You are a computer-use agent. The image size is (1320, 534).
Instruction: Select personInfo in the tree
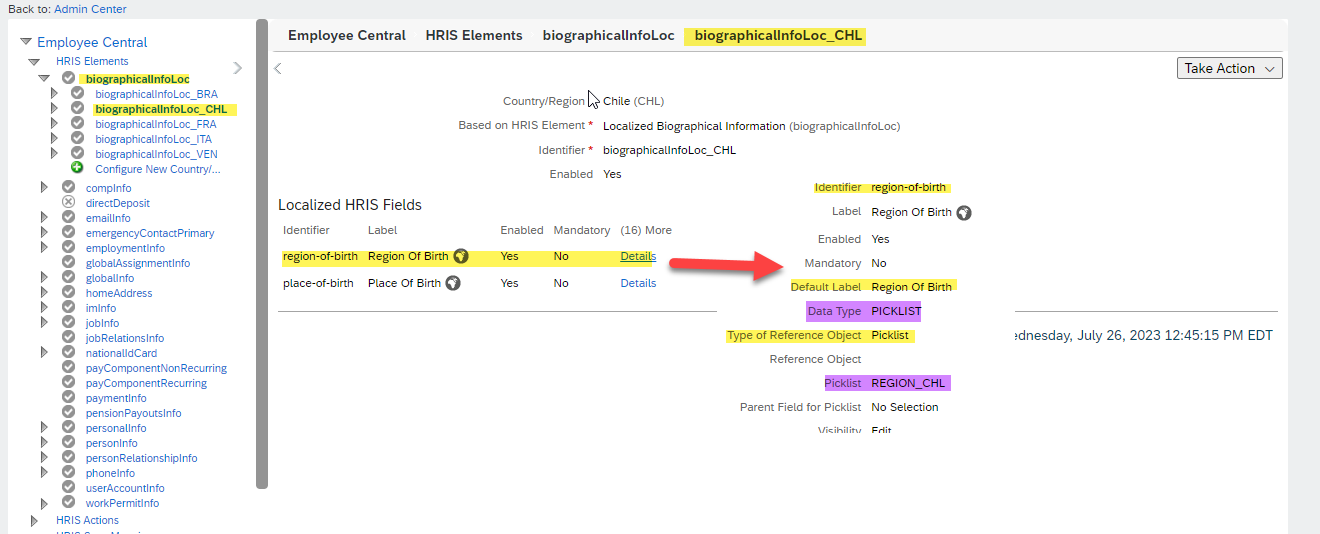[x=112, y=443]
